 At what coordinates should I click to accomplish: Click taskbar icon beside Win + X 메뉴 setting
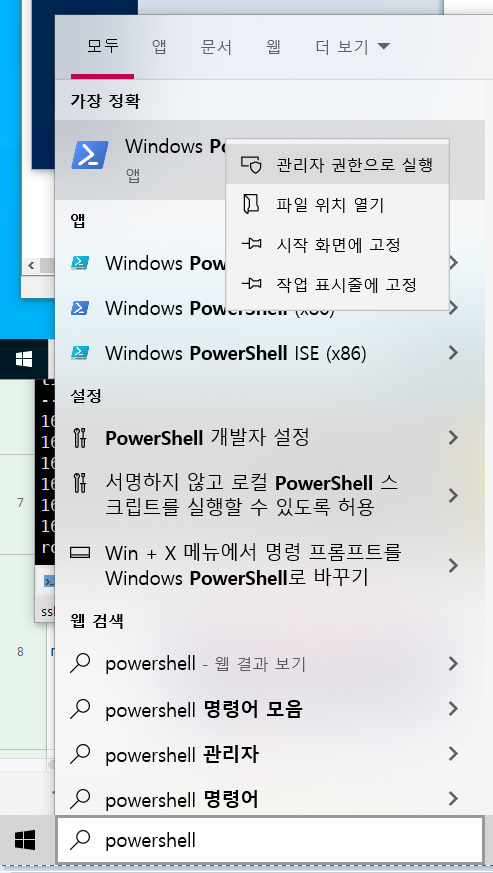[x=80, y=553]
